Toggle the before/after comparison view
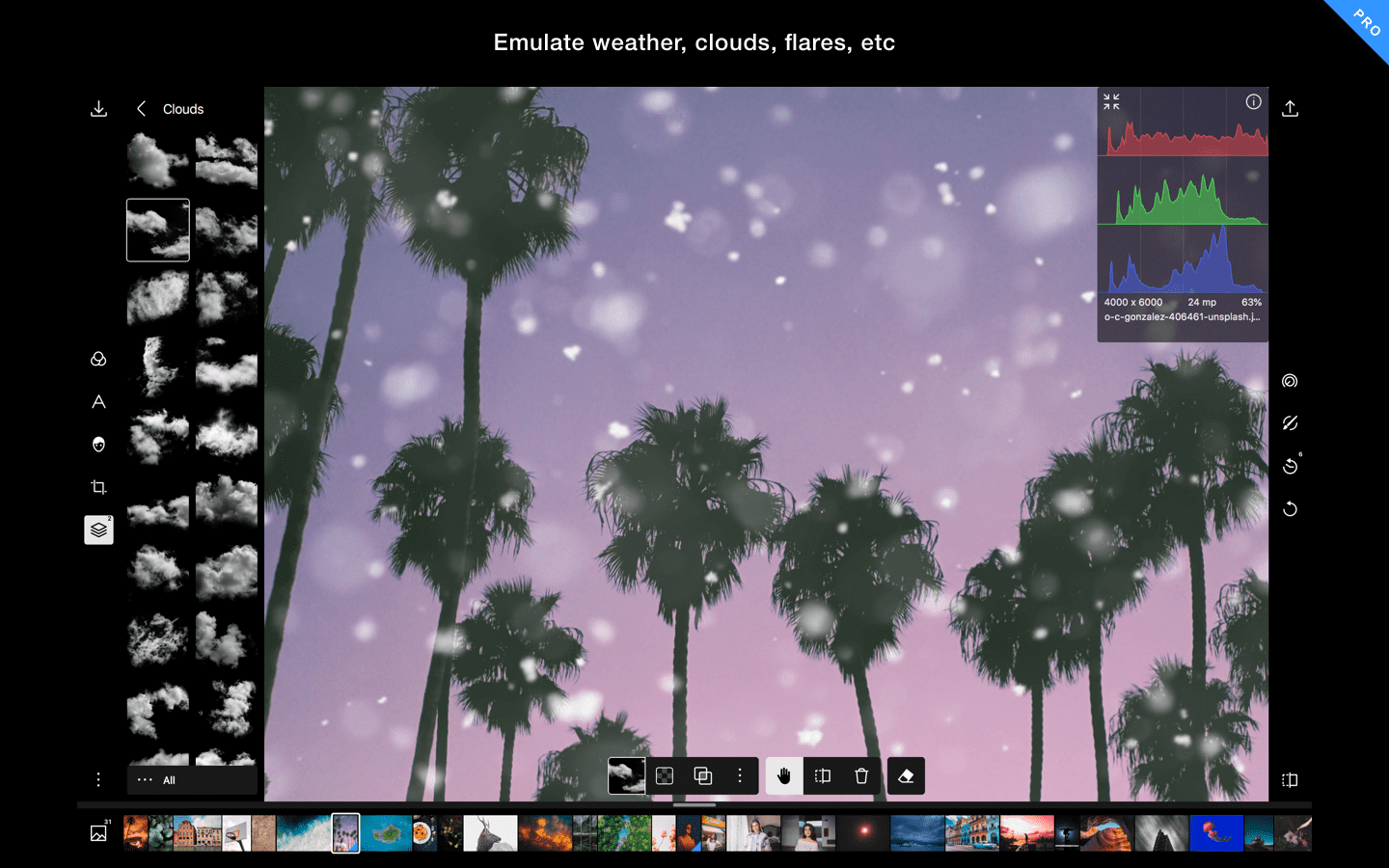 (x=1290, y=777)
